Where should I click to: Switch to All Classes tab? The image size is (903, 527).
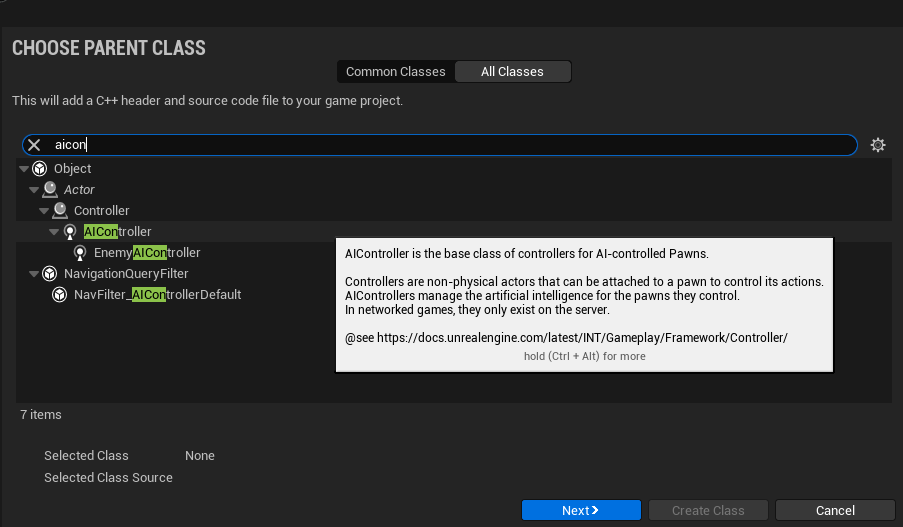(x=513, y=72)
